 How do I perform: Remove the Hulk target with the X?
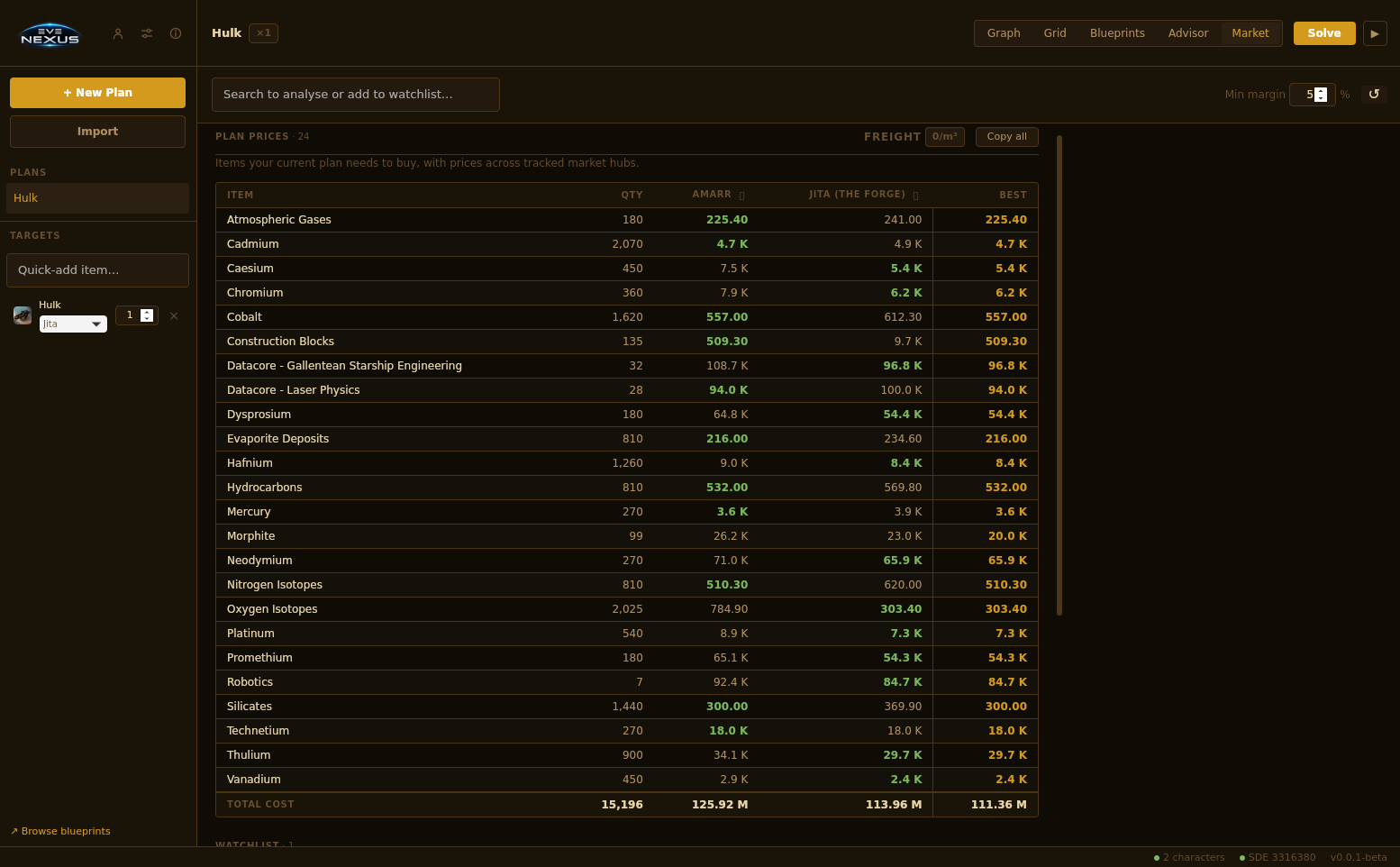coord(174,315)
